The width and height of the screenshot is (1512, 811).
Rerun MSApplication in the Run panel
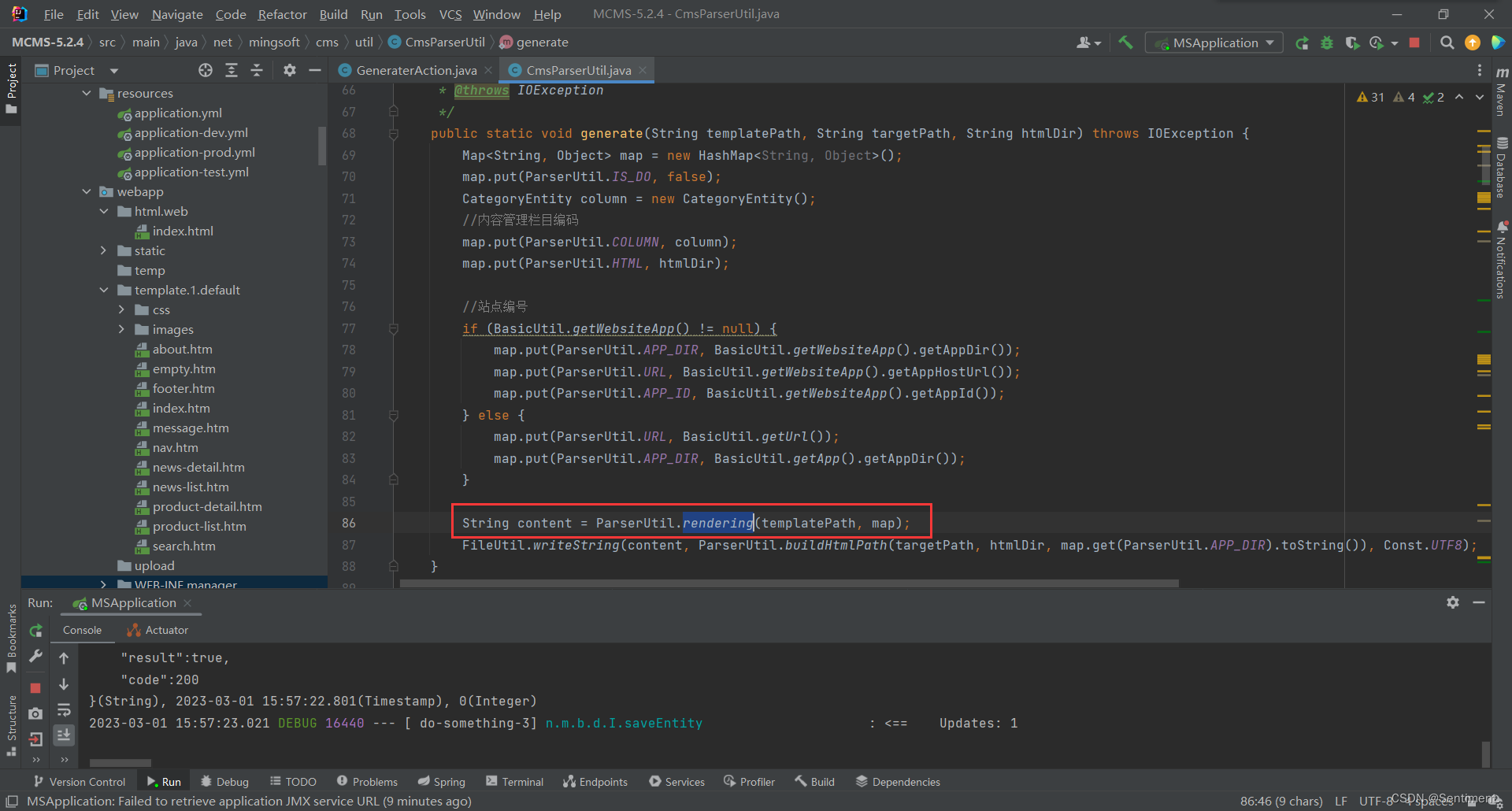coord(35,631)
